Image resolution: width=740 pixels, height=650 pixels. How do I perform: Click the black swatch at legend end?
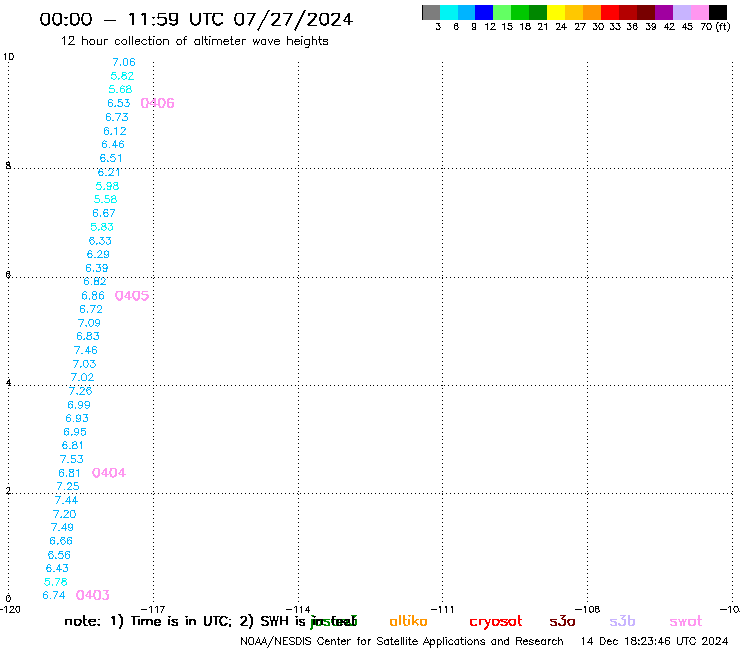pyautogui.click(x=718, y=12)
